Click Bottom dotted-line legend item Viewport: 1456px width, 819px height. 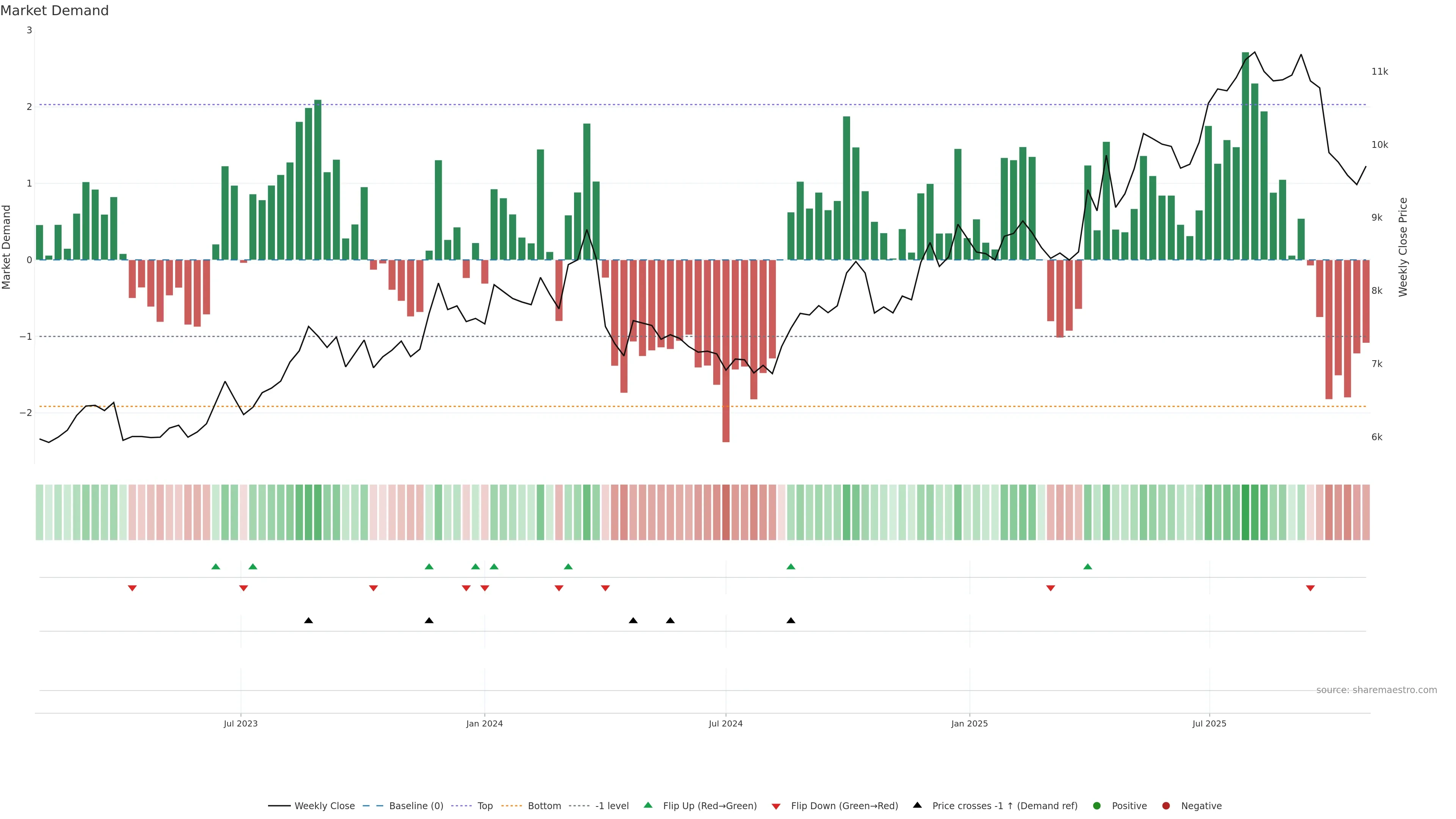[544, 805]
